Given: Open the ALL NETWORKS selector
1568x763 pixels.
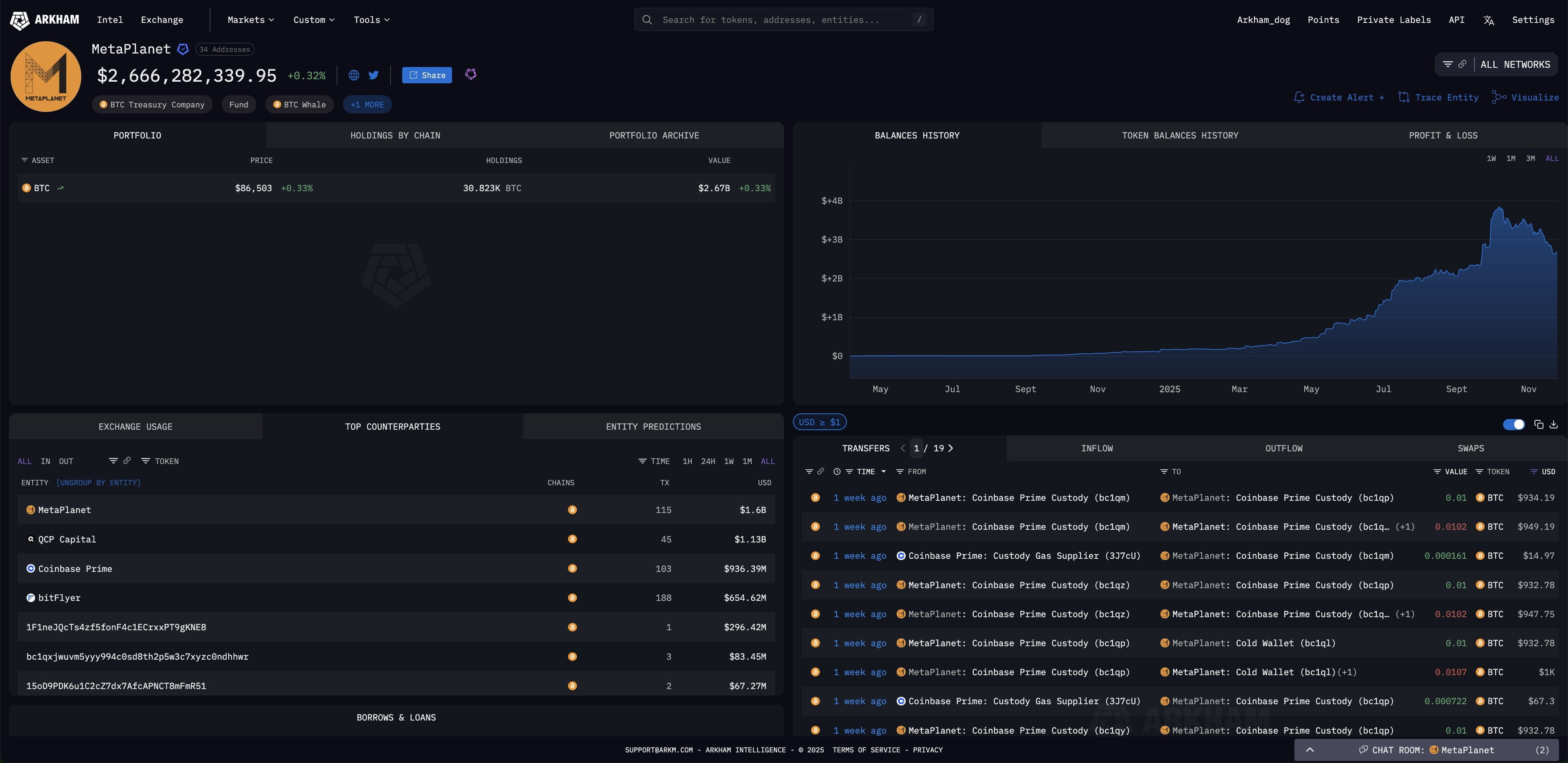Looking at the screenshot, I should [x=1515, y=65].
